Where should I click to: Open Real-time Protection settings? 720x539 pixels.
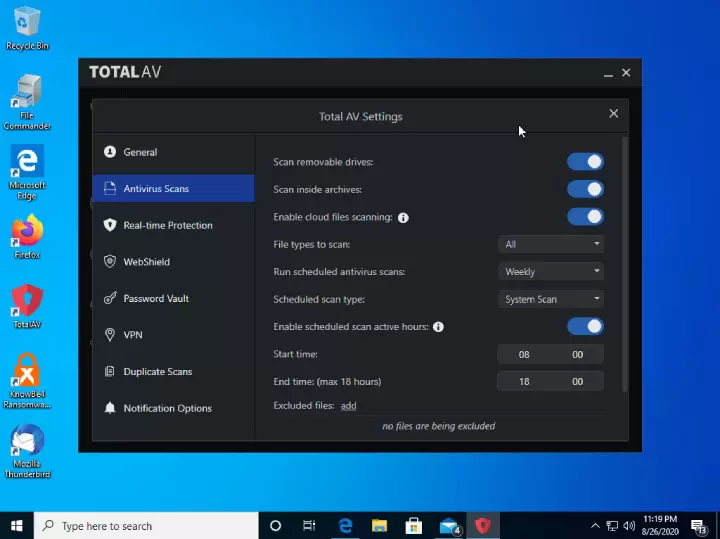click(x=173, y=225)
